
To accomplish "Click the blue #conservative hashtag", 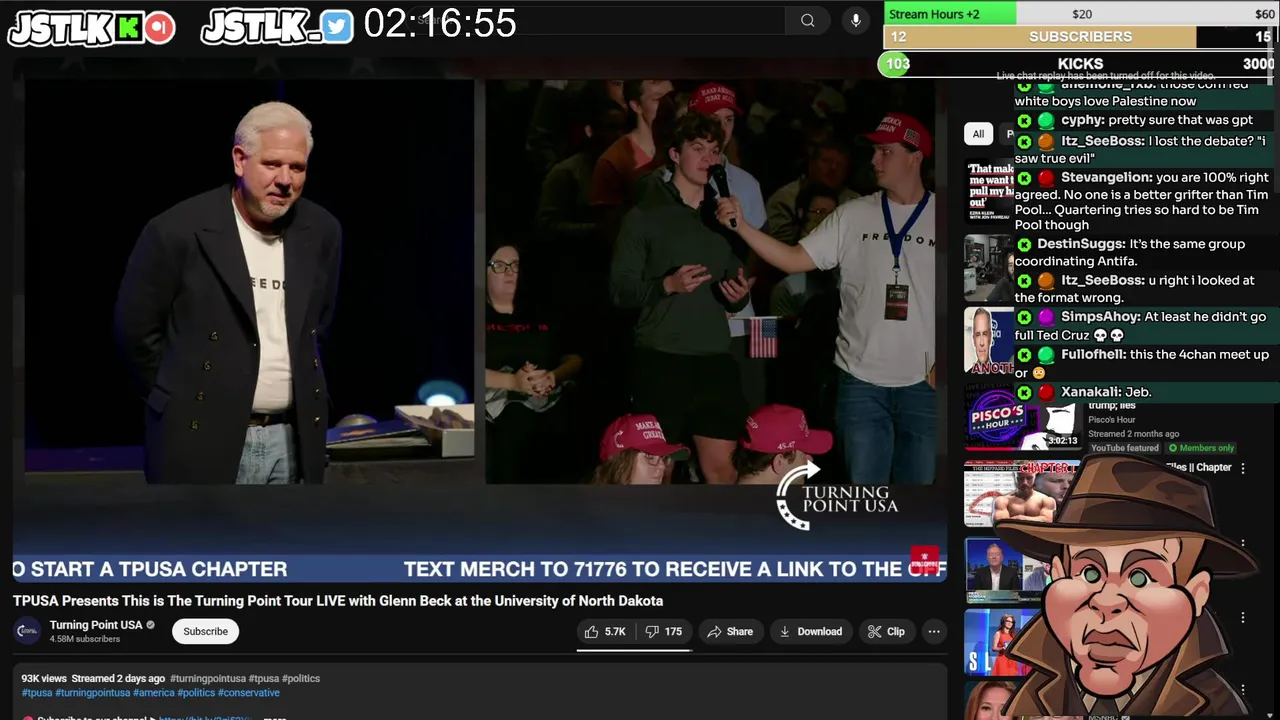I will click(249, 693).
